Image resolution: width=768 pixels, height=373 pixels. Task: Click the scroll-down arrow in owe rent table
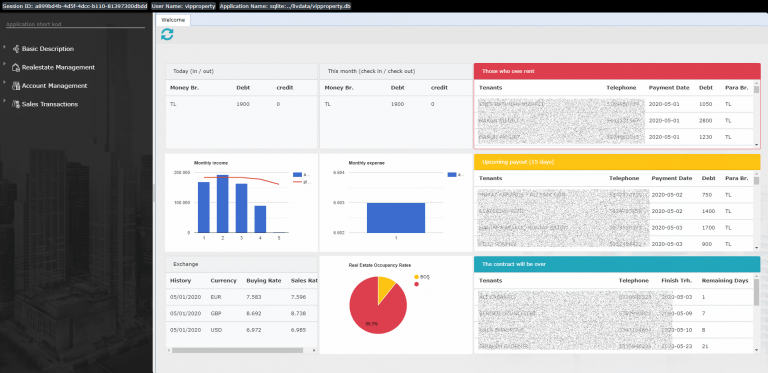[x=756, y=145]
